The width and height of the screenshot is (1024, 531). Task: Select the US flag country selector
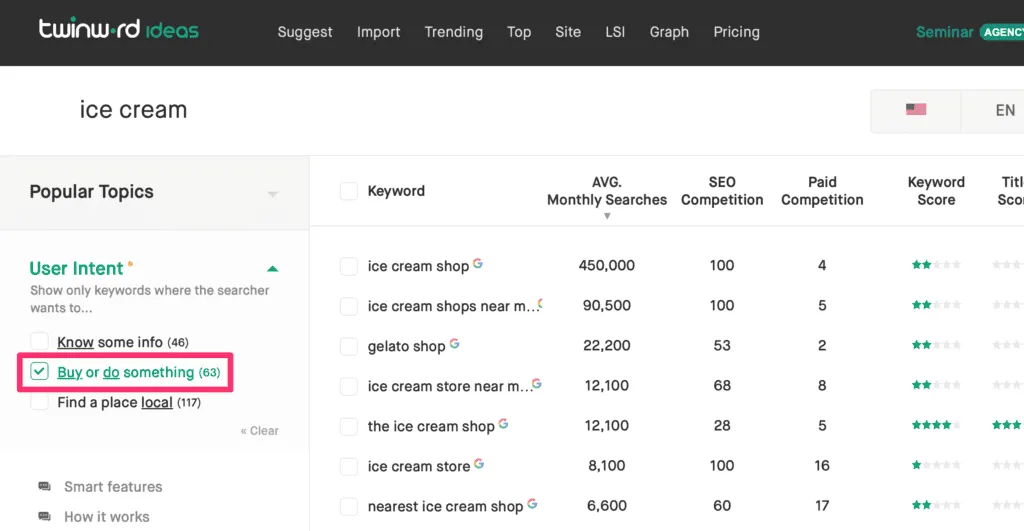pos(916,110)
